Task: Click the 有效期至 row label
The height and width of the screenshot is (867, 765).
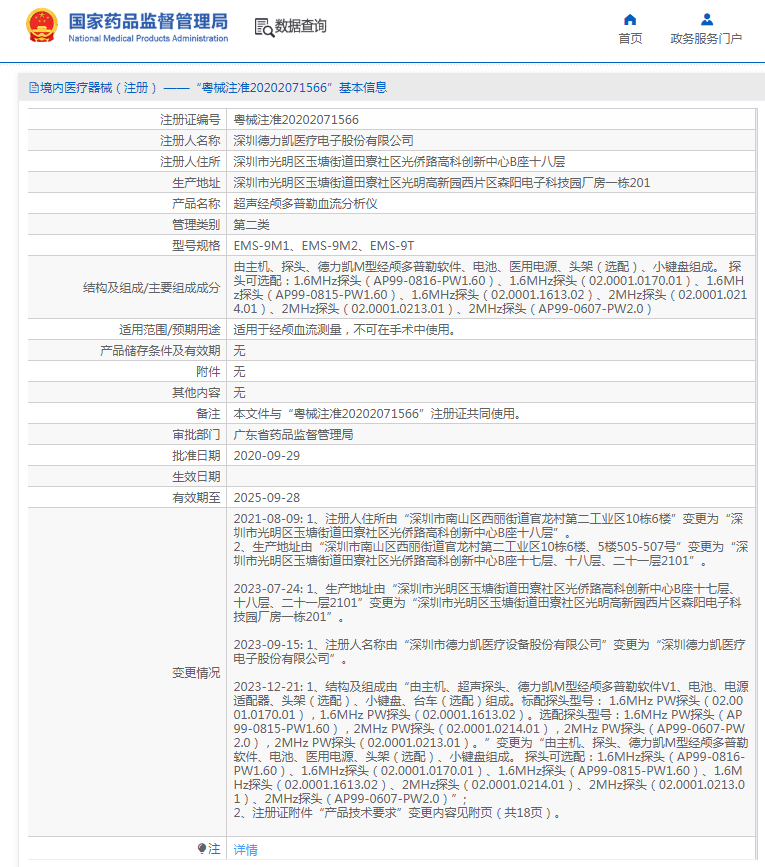Action: point(196,498)
